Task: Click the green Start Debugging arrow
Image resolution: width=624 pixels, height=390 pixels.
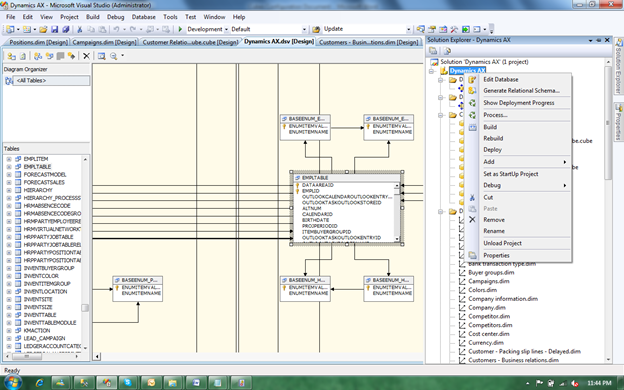Action: pyautogui.click(x=180, y=29)
